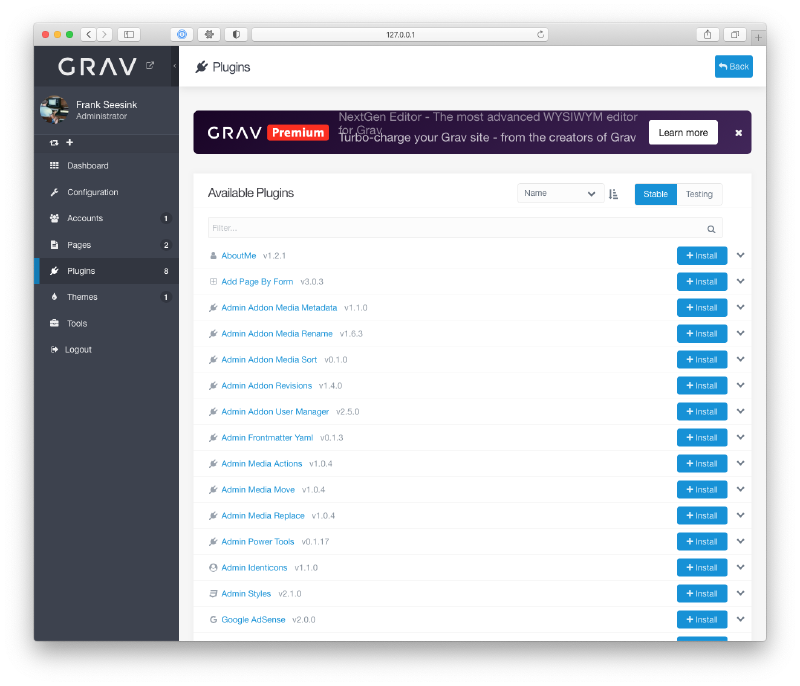Viewport: 800px width, 686px height.
Task: Click the Learn more button on the Premium banner
Action: tap(683, 132)
